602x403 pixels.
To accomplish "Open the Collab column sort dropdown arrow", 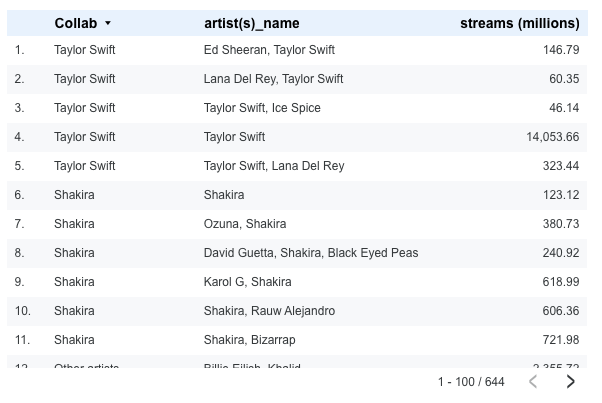I will click(x=108, y=23).
